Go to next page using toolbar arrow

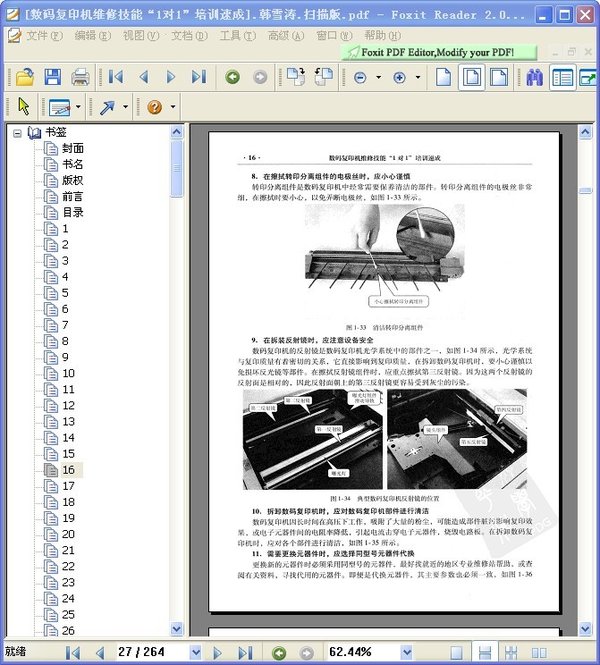tap(171, 77)
